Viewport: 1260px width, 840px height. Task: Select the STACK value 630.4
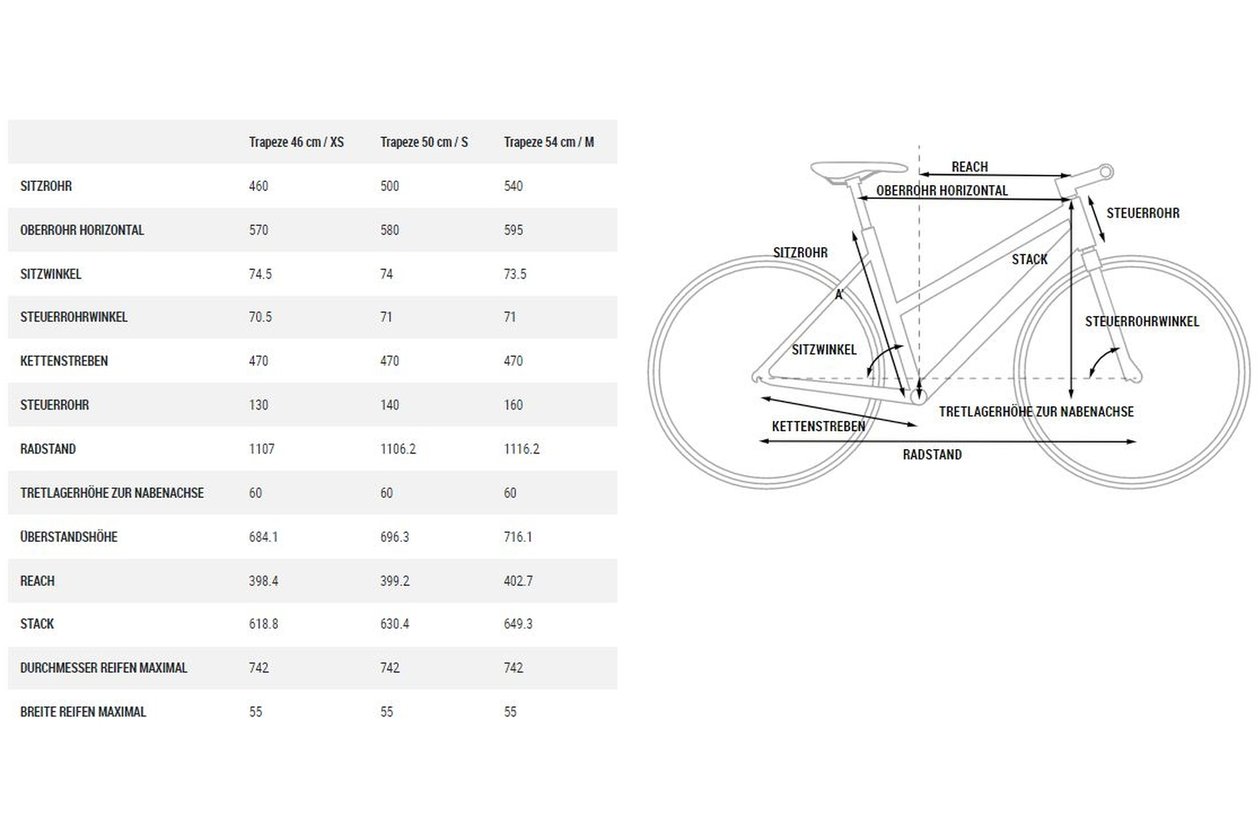[397, 624]
